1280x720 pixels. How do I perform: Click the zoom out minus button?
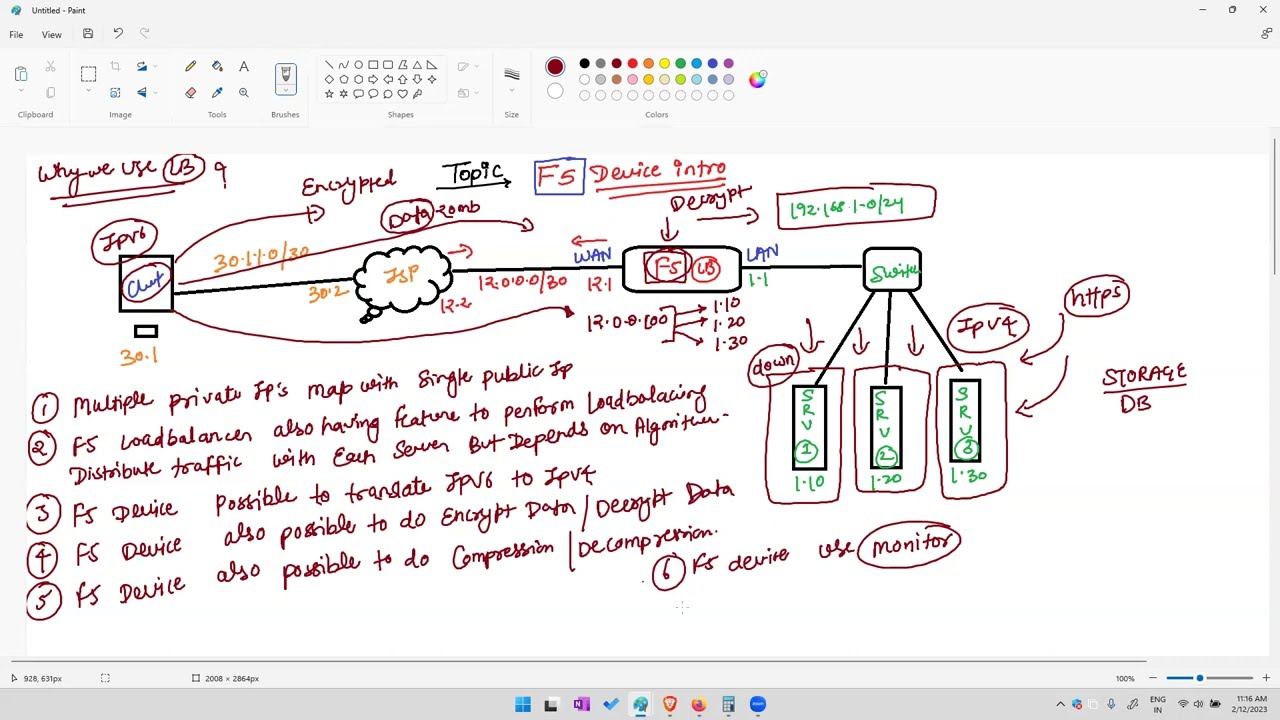[x=1152, y=678]
